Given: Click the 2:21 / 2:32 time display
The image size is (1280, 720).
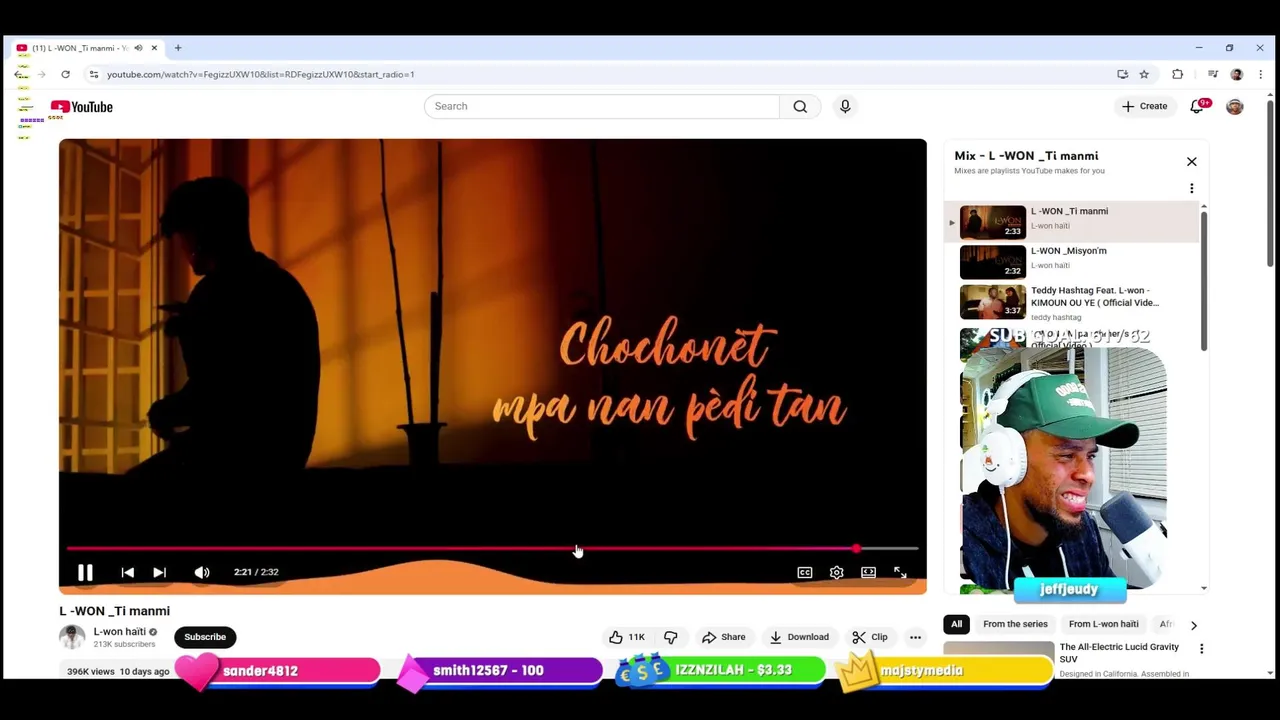Looking at the screenshot, I should 256,572.
